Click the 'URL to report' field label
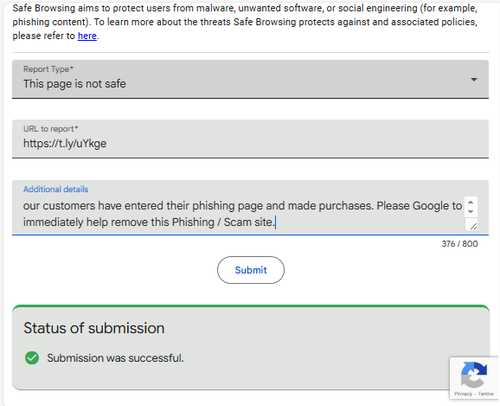This screenshot has width=500, height=406. pos(50,129)
